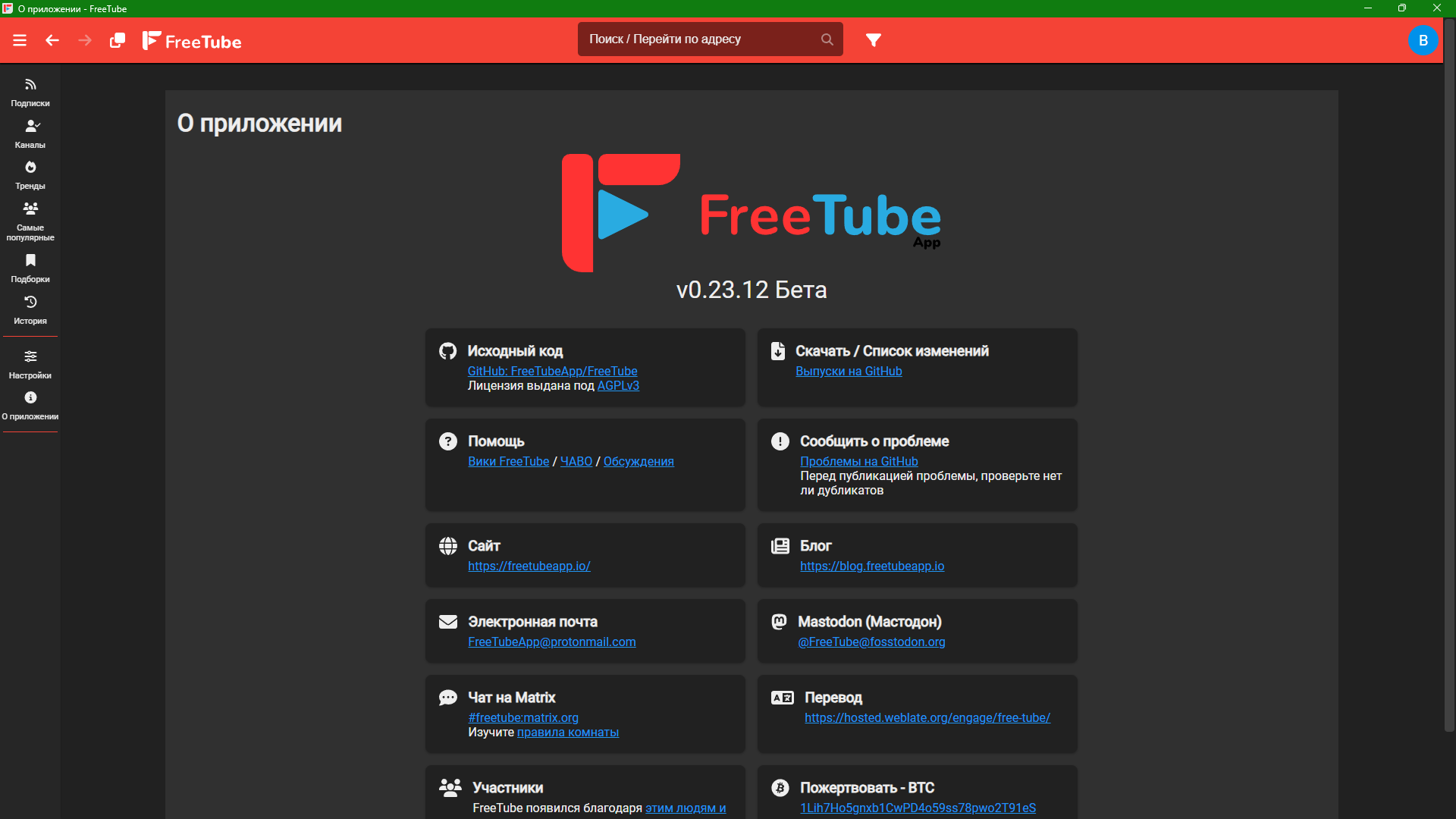Screen dimensions: 1456x819
Task: Open the Playlists bookmark icon
Action: 30,268
